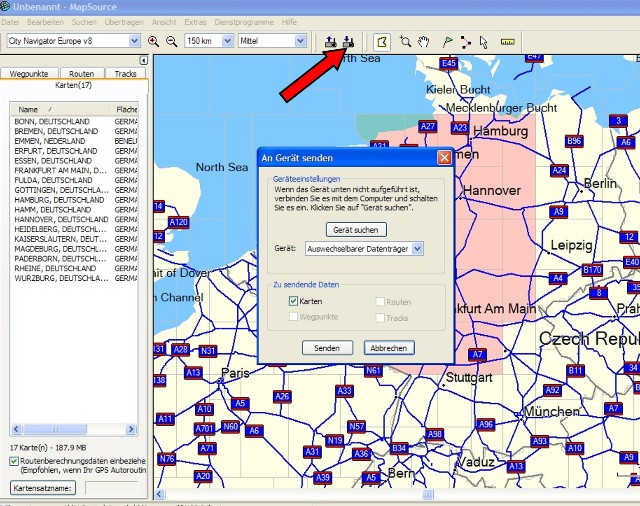This screenshot has width=640, height=506.
Task: Select the Map tool icon
Action: click(382, 42)
